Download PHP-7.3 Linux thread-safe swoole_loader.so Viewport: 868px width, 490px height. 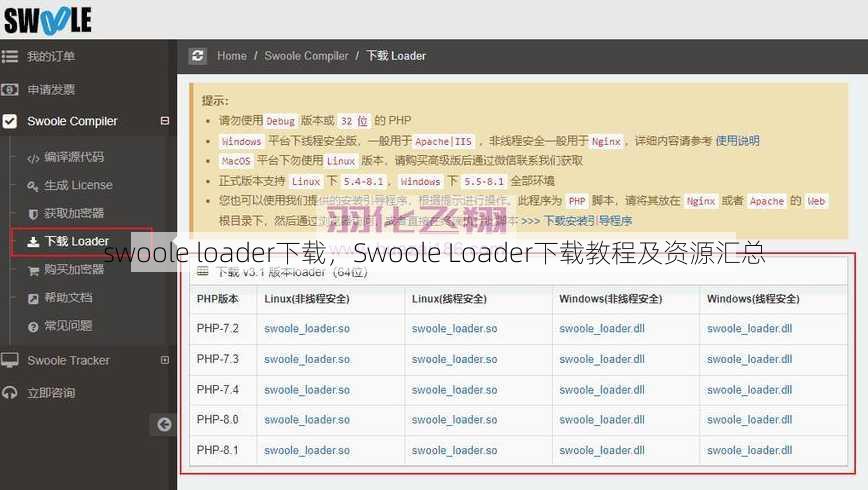(454, 359)
